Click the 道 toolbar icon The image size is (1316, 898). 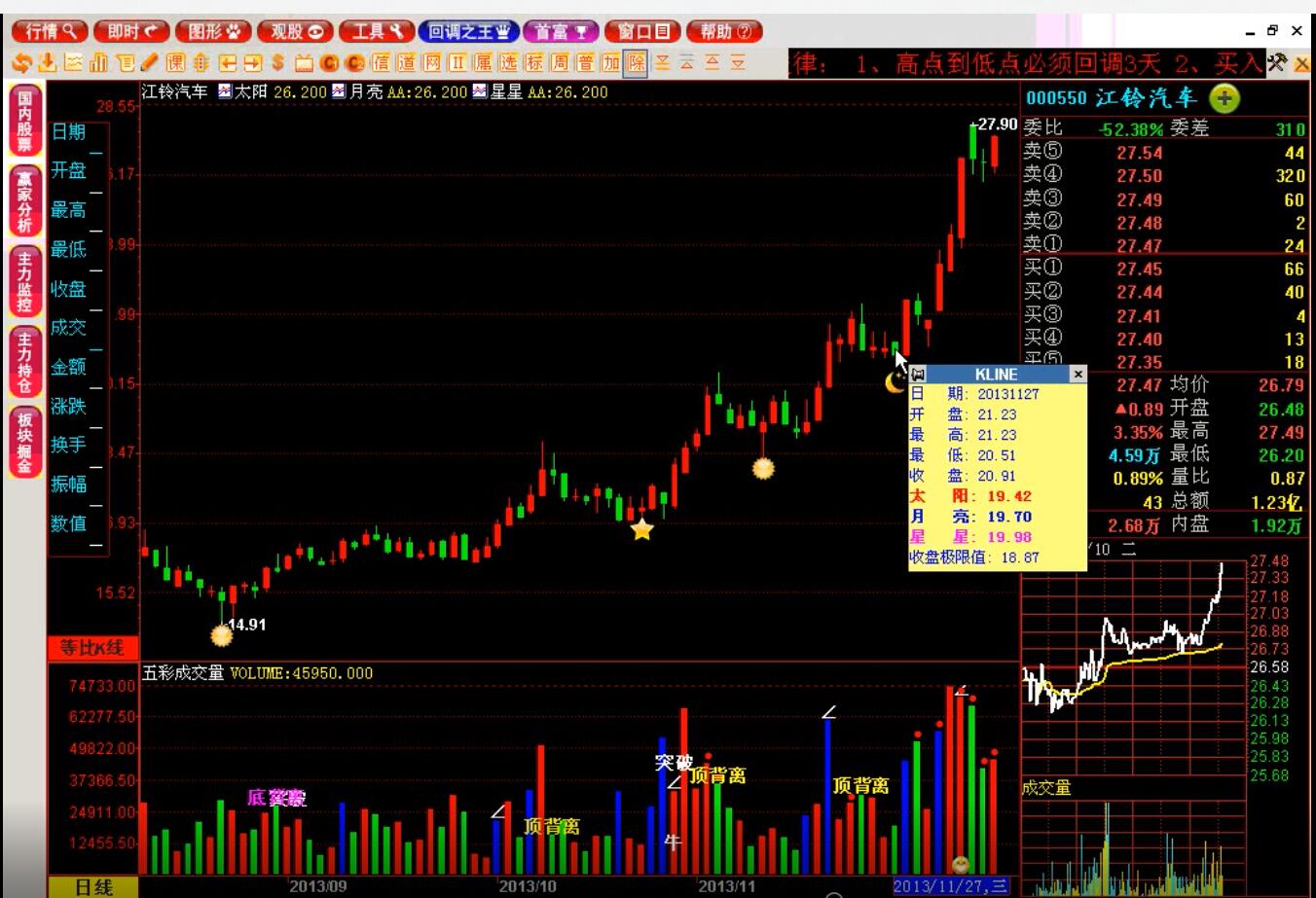406,63
